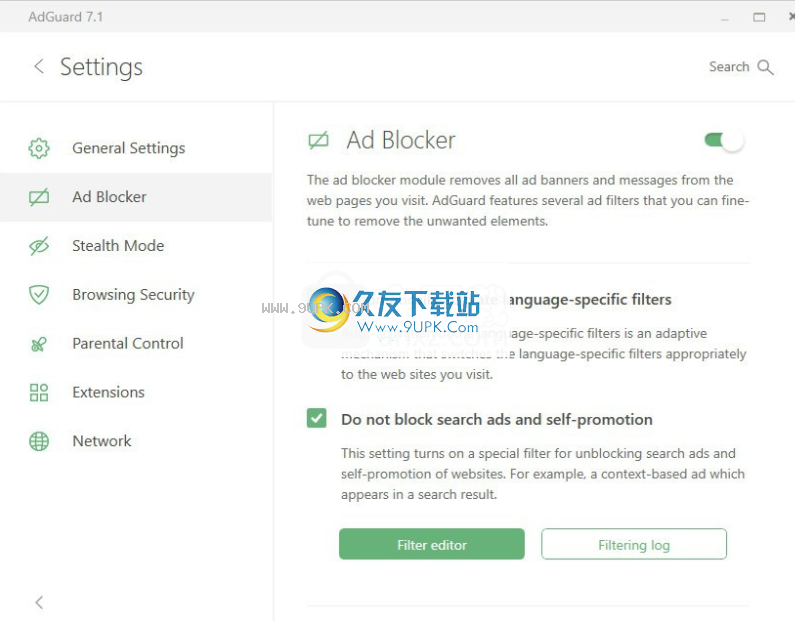The height and width of the screenshot is (621, 795).
Task: Click the General Settings gear icon
Action: click(39, 148)
